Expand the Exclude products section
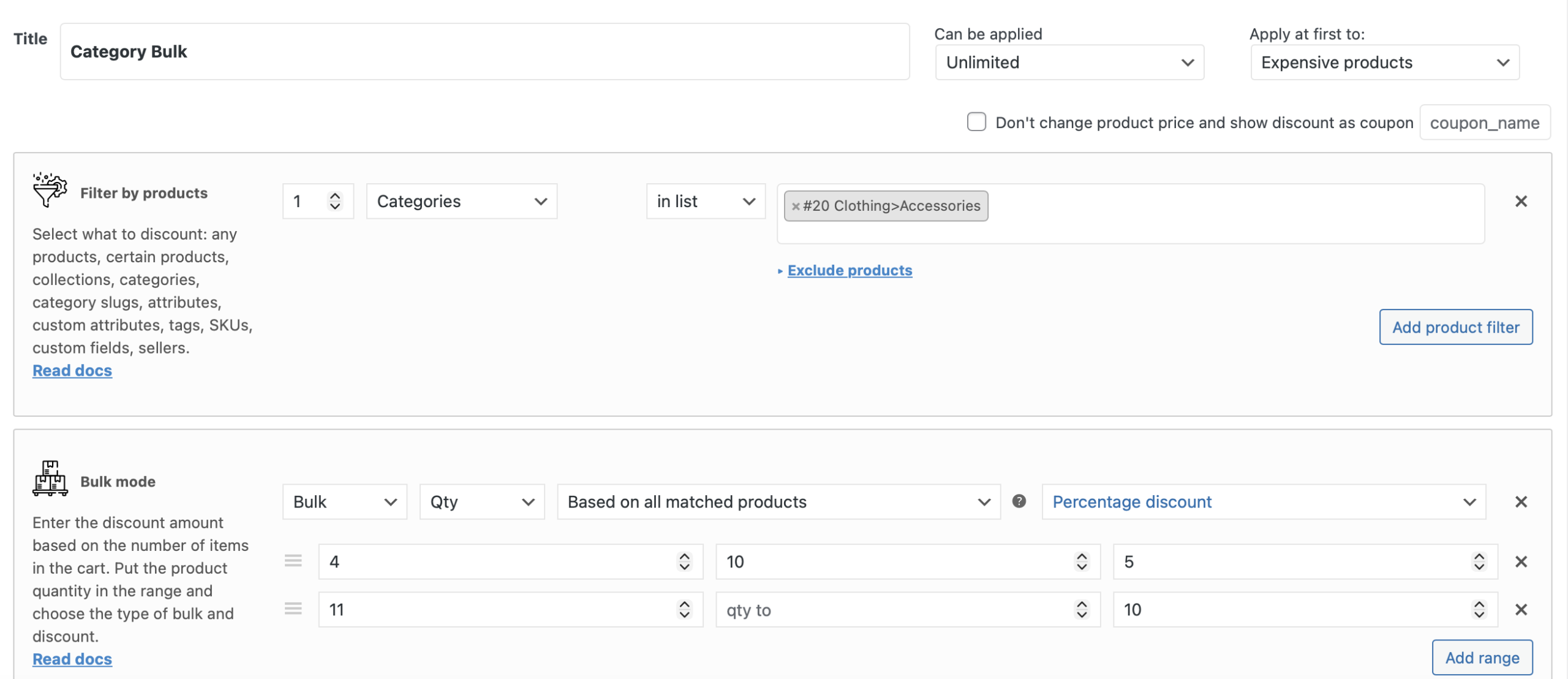The image size is (1568, 679). click(849, 270)
